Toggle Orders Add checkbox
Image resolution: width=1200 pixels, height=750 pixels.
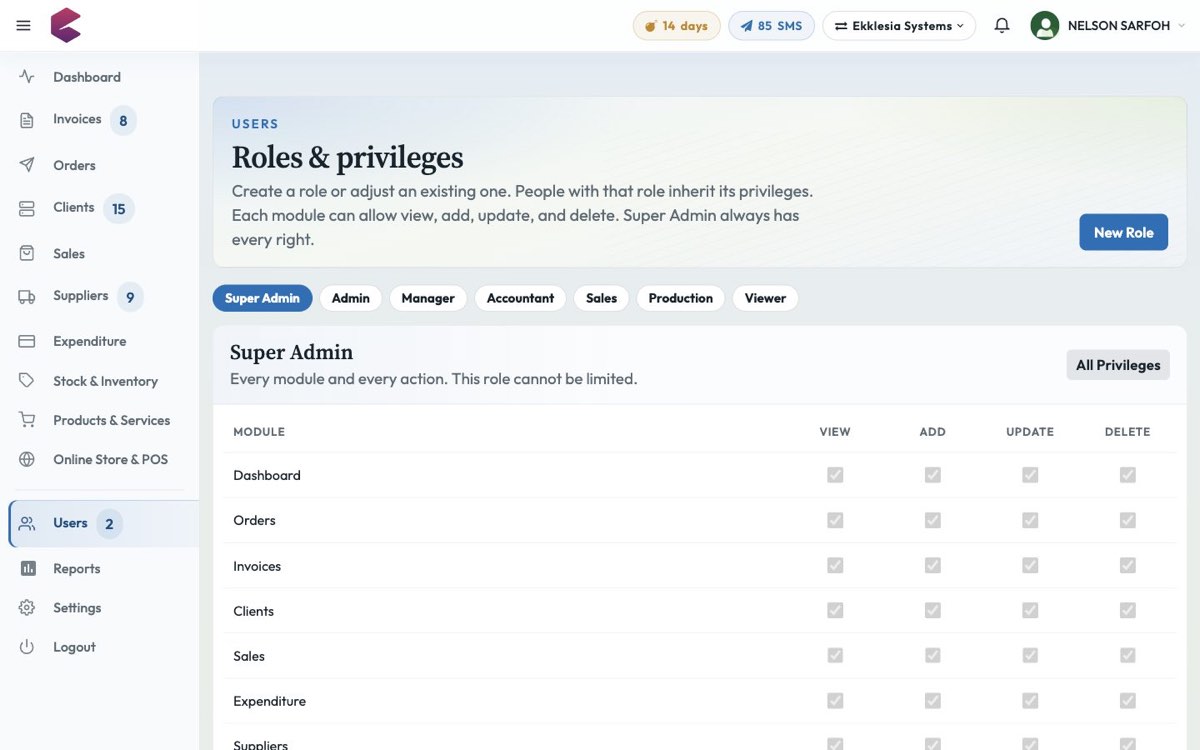click(x=932, y=520)
